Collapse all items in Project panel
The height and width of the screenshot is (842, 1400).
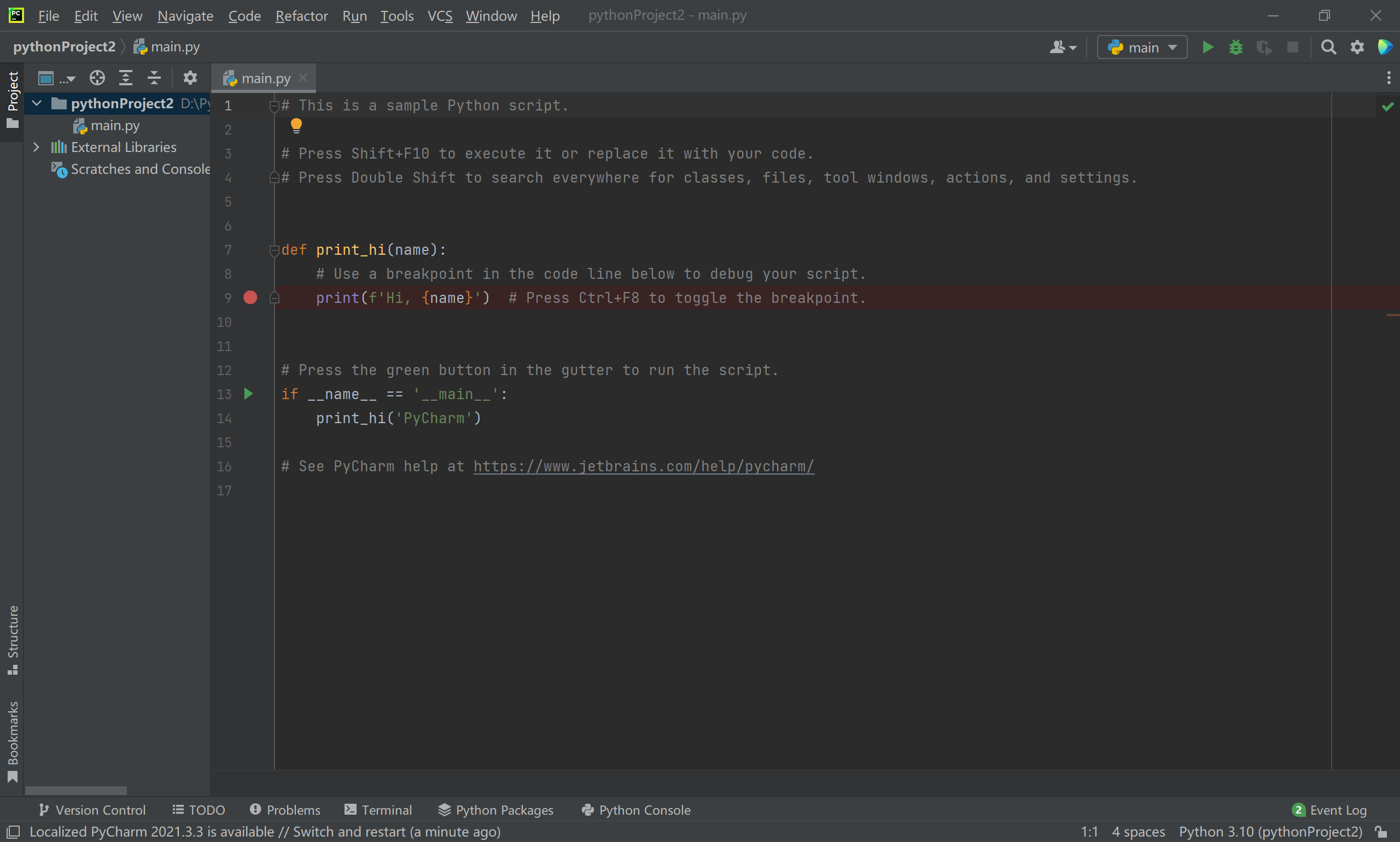(154, 78)
